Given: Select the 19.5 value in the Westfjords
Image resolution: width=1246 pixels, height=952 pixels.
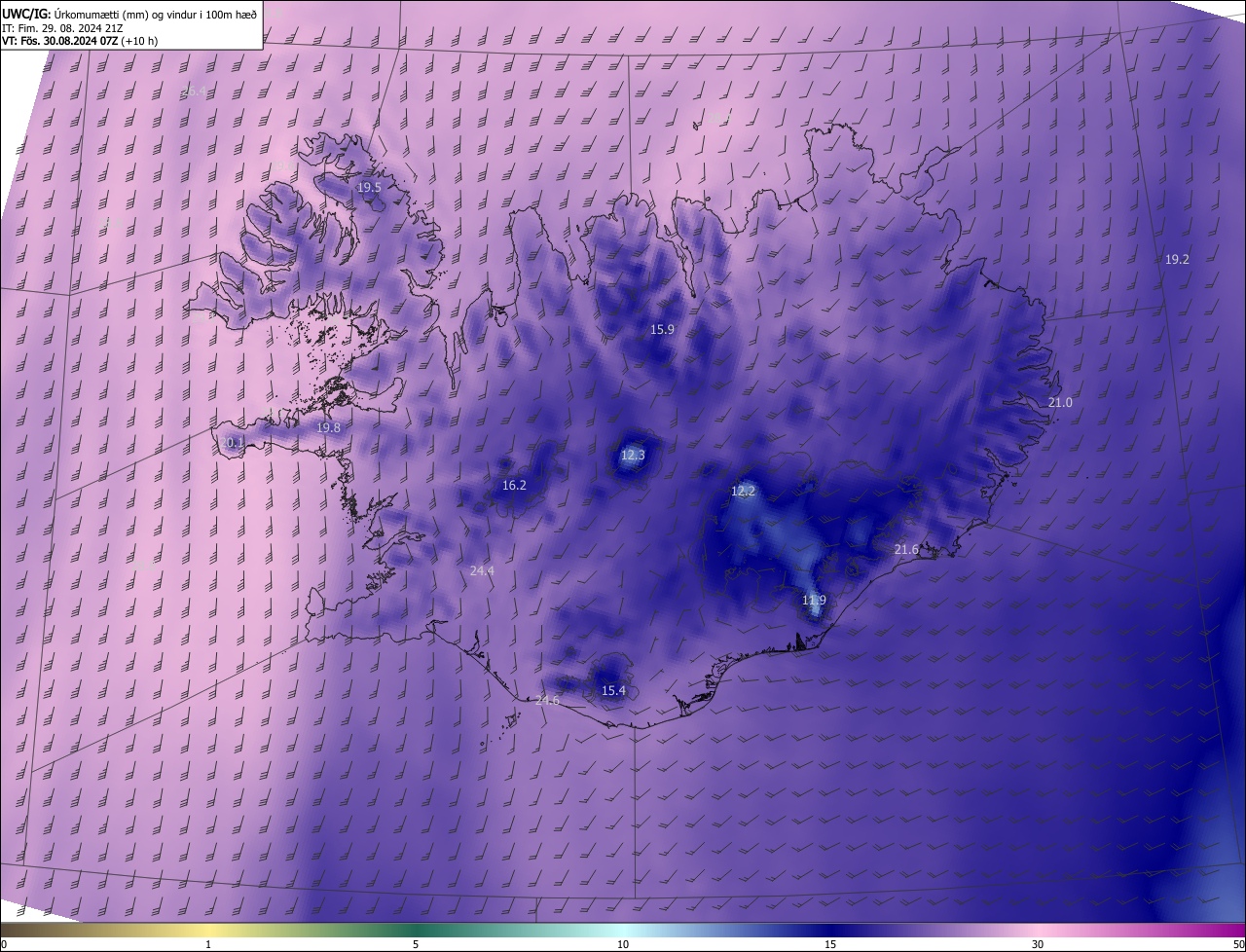Looking at the screenshot, I should (x=369, y=187).
